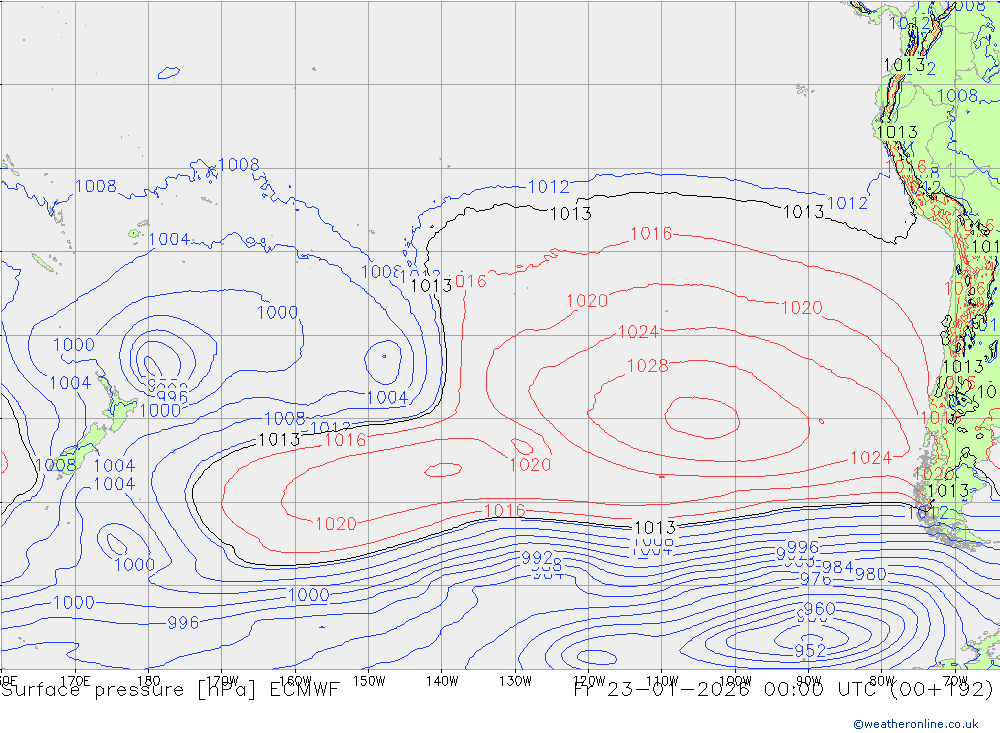Click the blue 952 low-pressure label
Screen dimensions: 1000x733
click(x=810, y=651)
